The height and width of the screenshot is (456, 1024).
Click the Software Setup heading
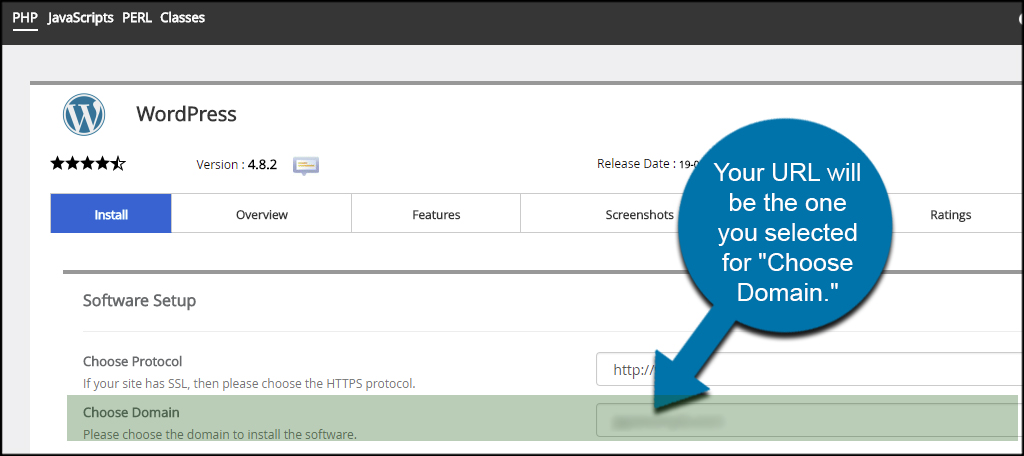click(x=139, y=301)
